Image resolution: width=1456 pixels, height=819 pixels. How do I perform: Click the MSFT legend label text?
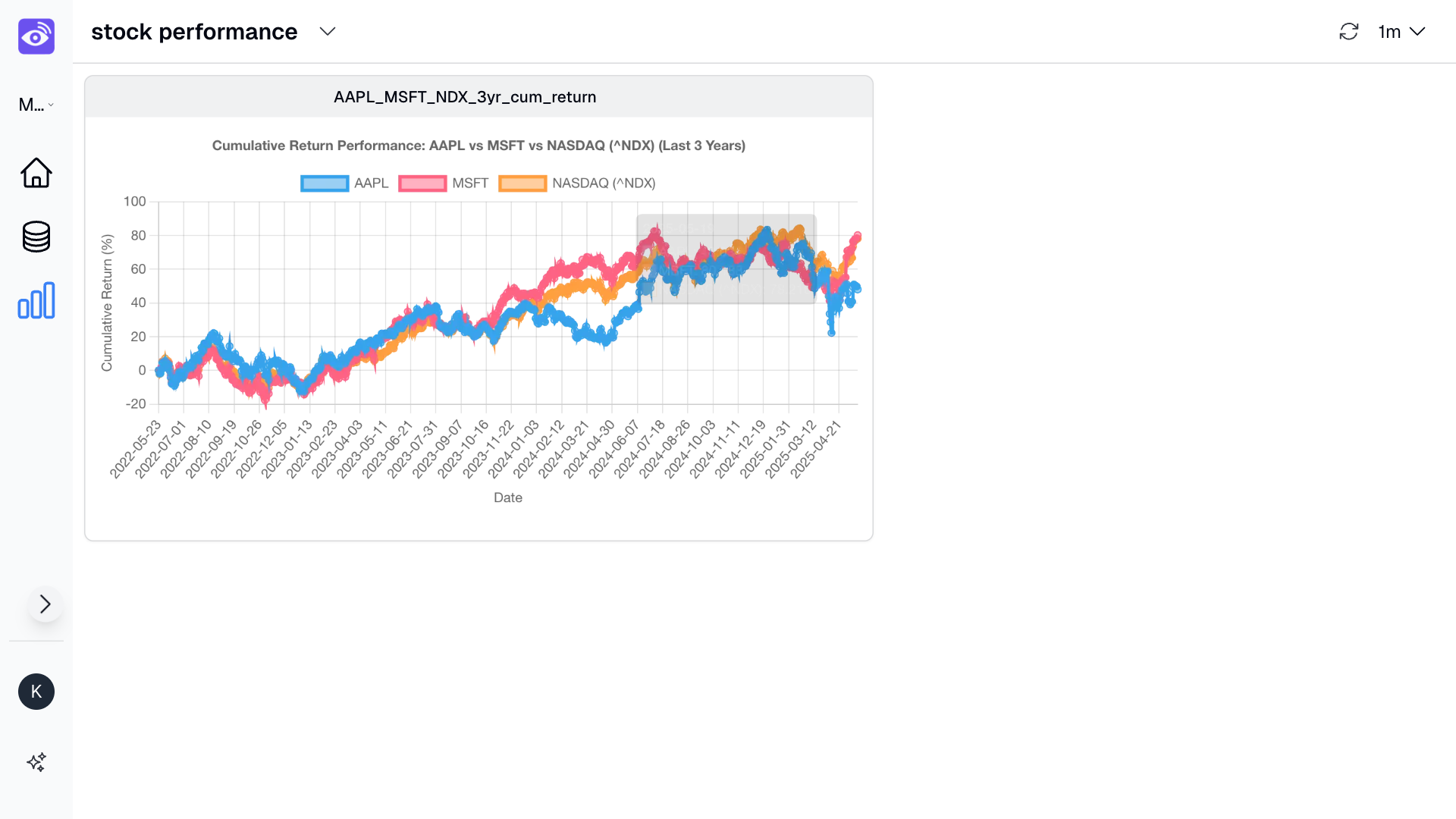coord(470,184)
